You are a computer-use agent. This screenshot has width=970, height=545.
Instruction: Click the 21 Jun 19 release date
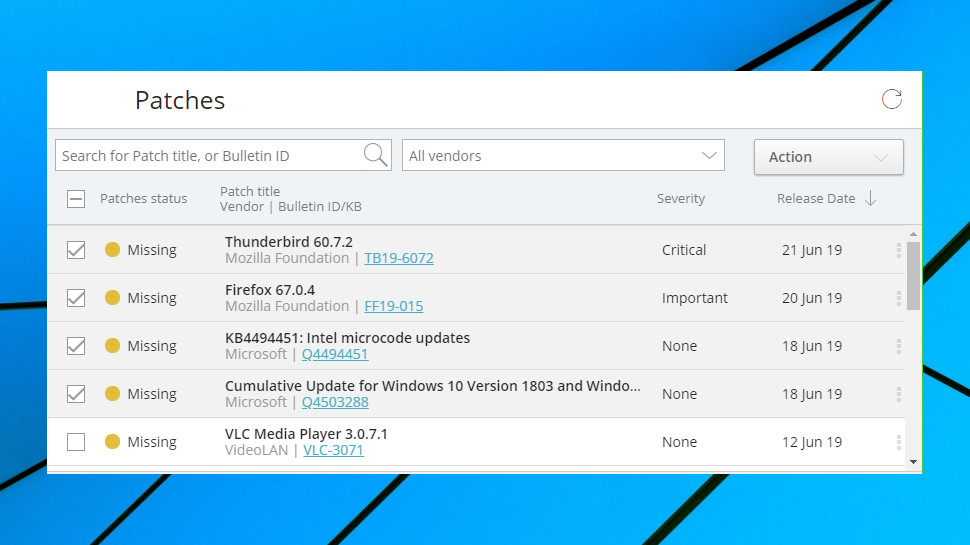812,250
